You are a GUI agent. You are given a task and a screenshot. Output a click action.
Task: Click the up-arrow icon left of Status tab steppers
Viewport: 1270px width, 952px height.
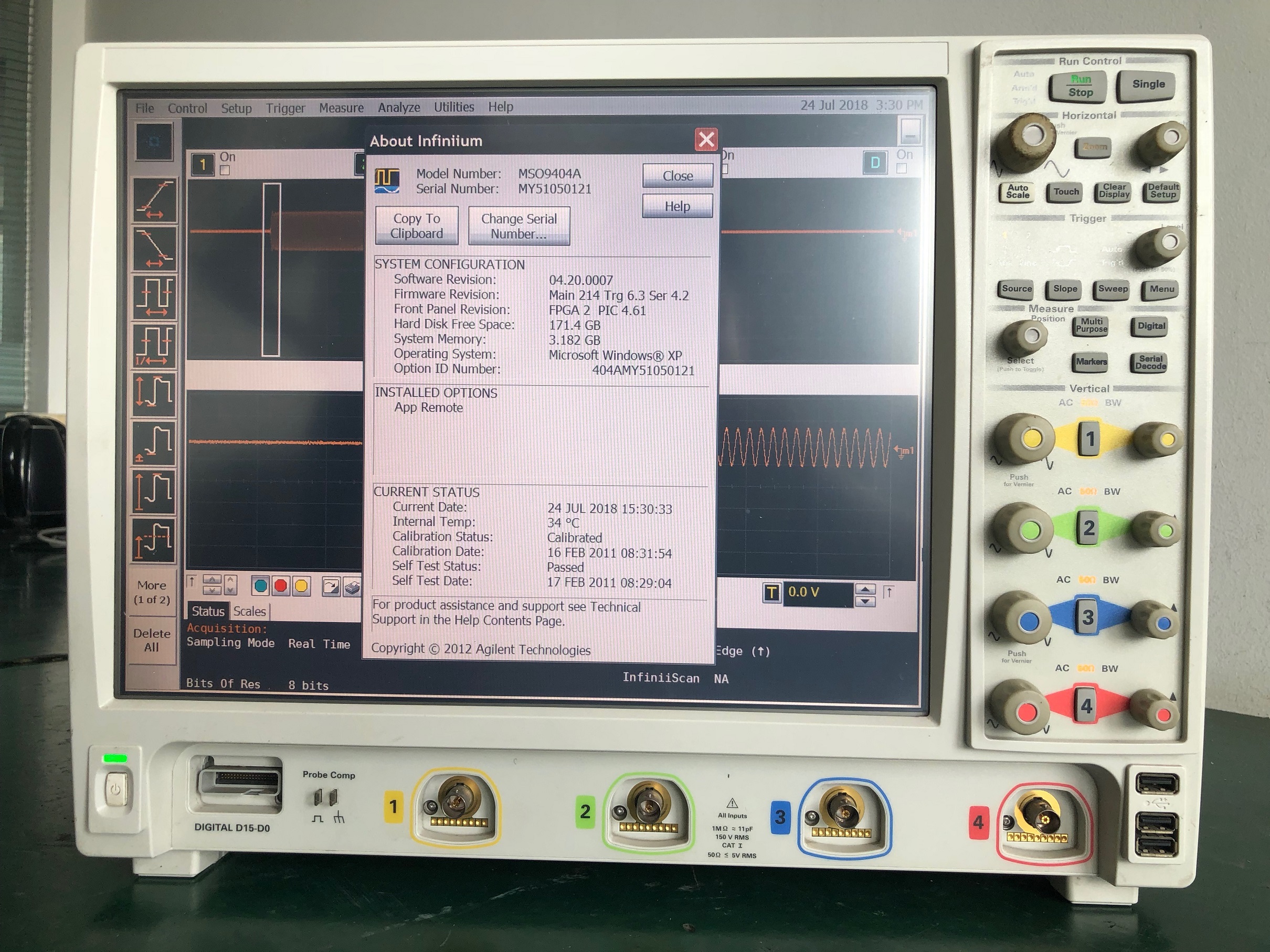click(193, 582)
